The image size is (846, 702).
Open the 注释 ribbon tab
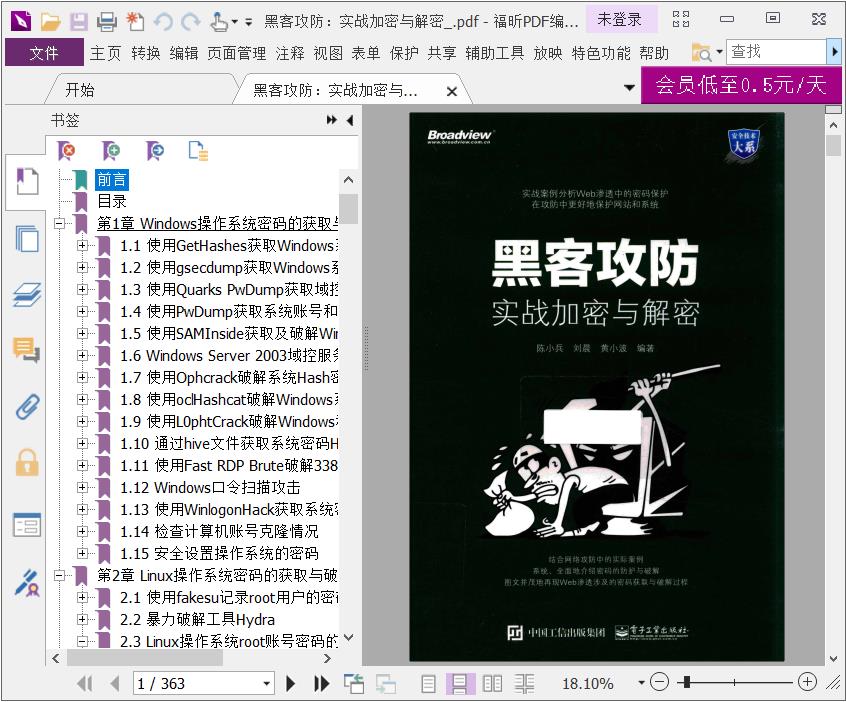click(290, 53)
